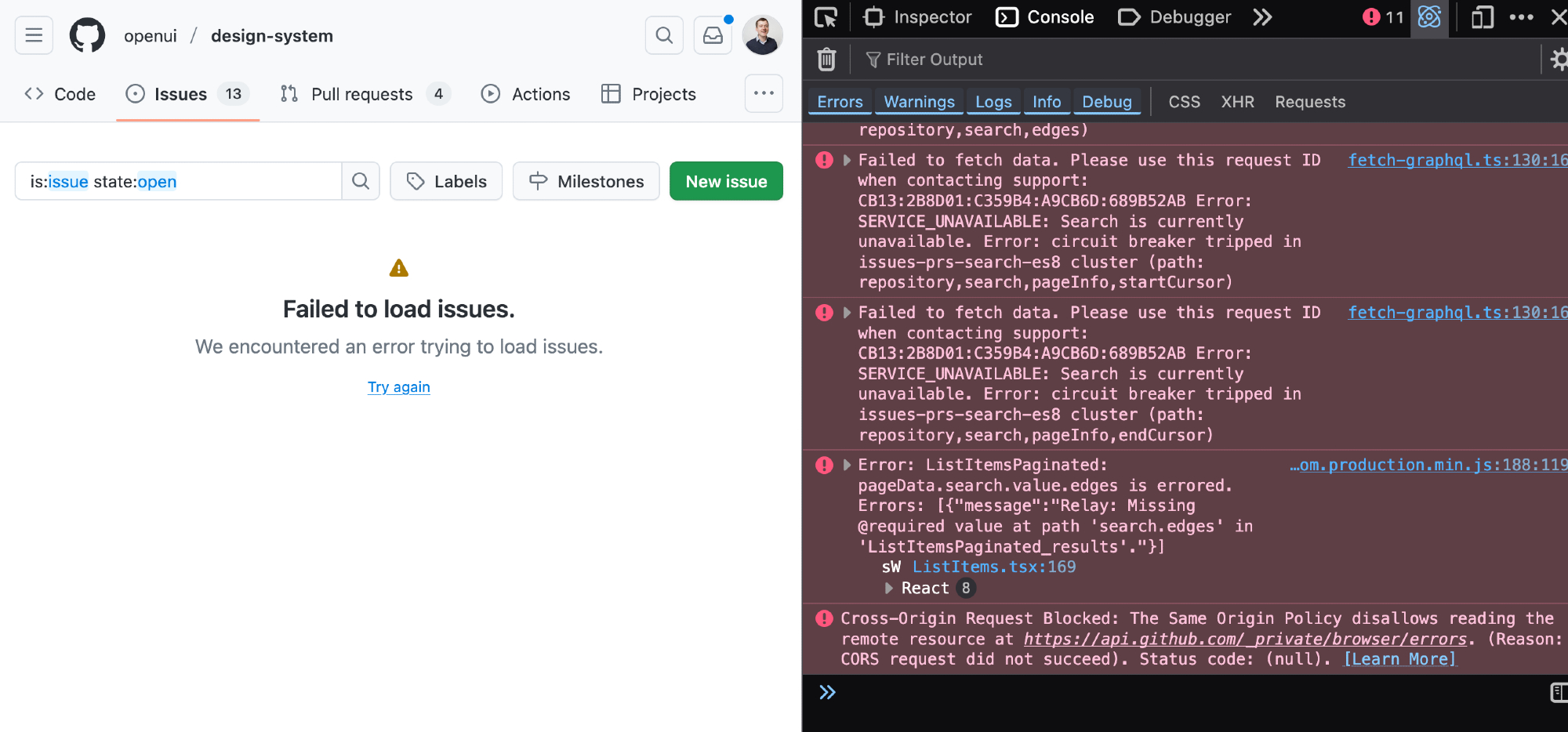Image resolution: width=1568 pixels, height=732 pixels.
Task: Open the React DevTools icon tab
Action: point(1429,17)
